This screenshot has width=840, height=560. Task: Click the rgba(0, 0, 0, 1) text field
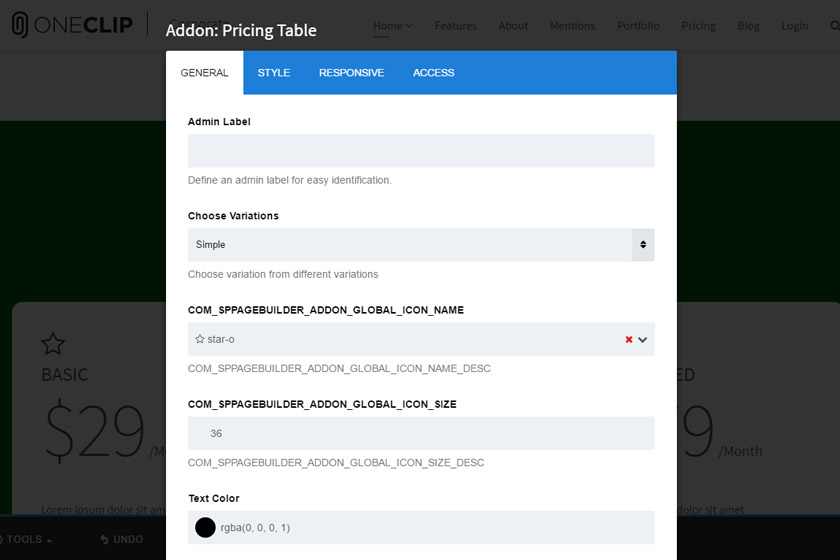coord(421,527)
